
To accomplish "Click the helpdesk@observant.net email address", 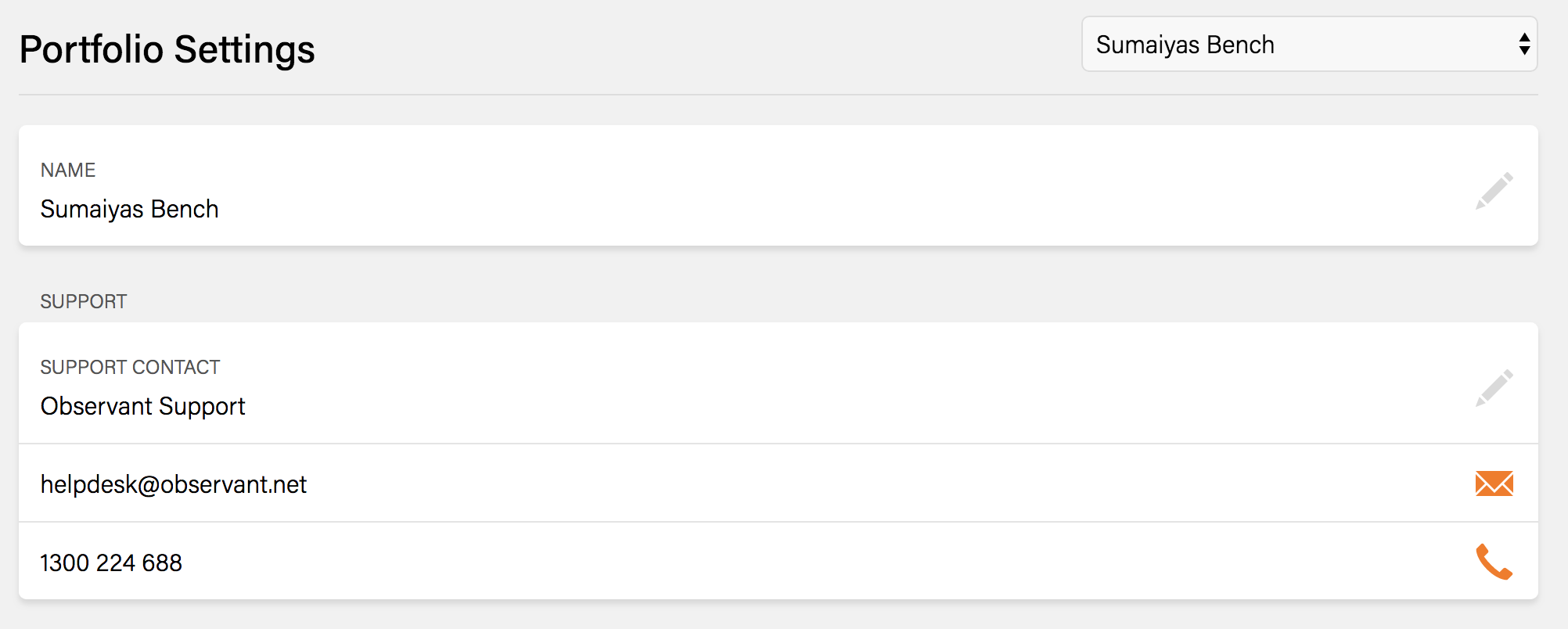I will tap(173, 484).
